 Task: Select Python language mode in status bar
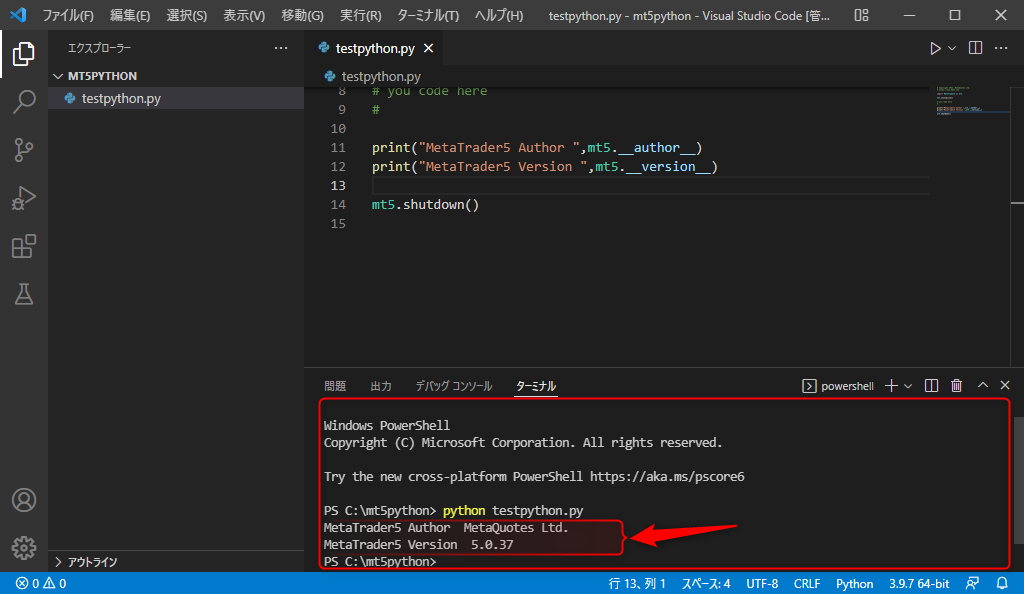point(854,584)
